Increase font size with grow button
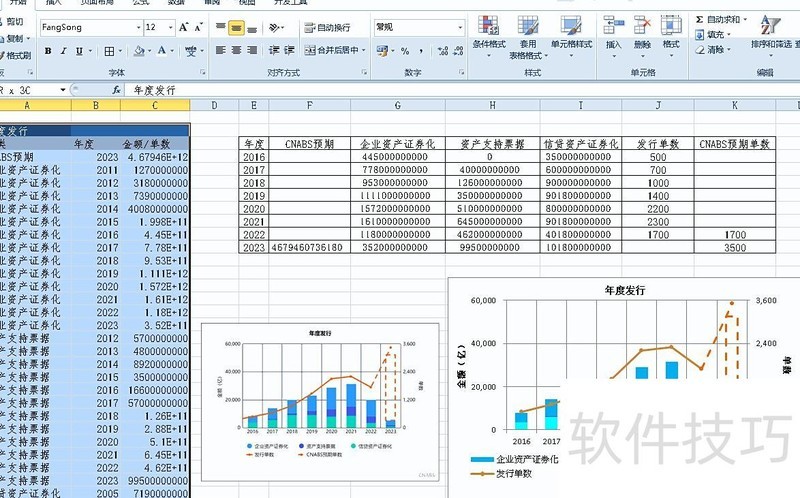The height and width of the screenshot is (498, 800). pyautogui.click(x=184, y=27)
